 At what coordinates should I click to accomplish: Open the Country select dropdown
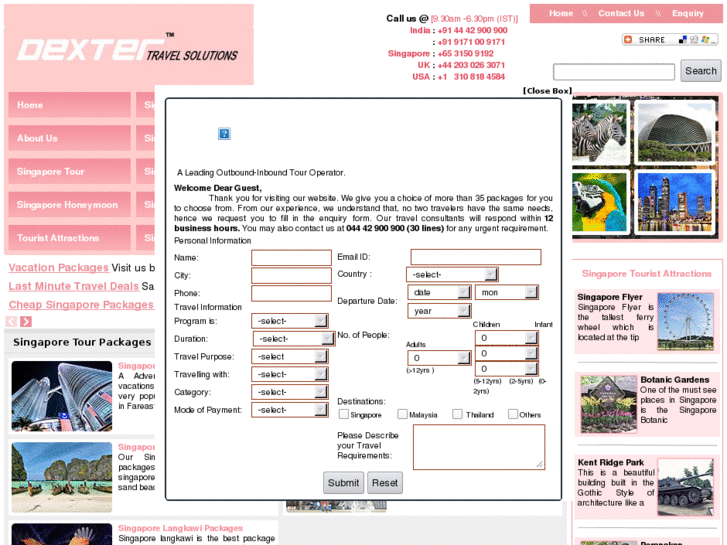pyautogui.click(x=452, y=275)
